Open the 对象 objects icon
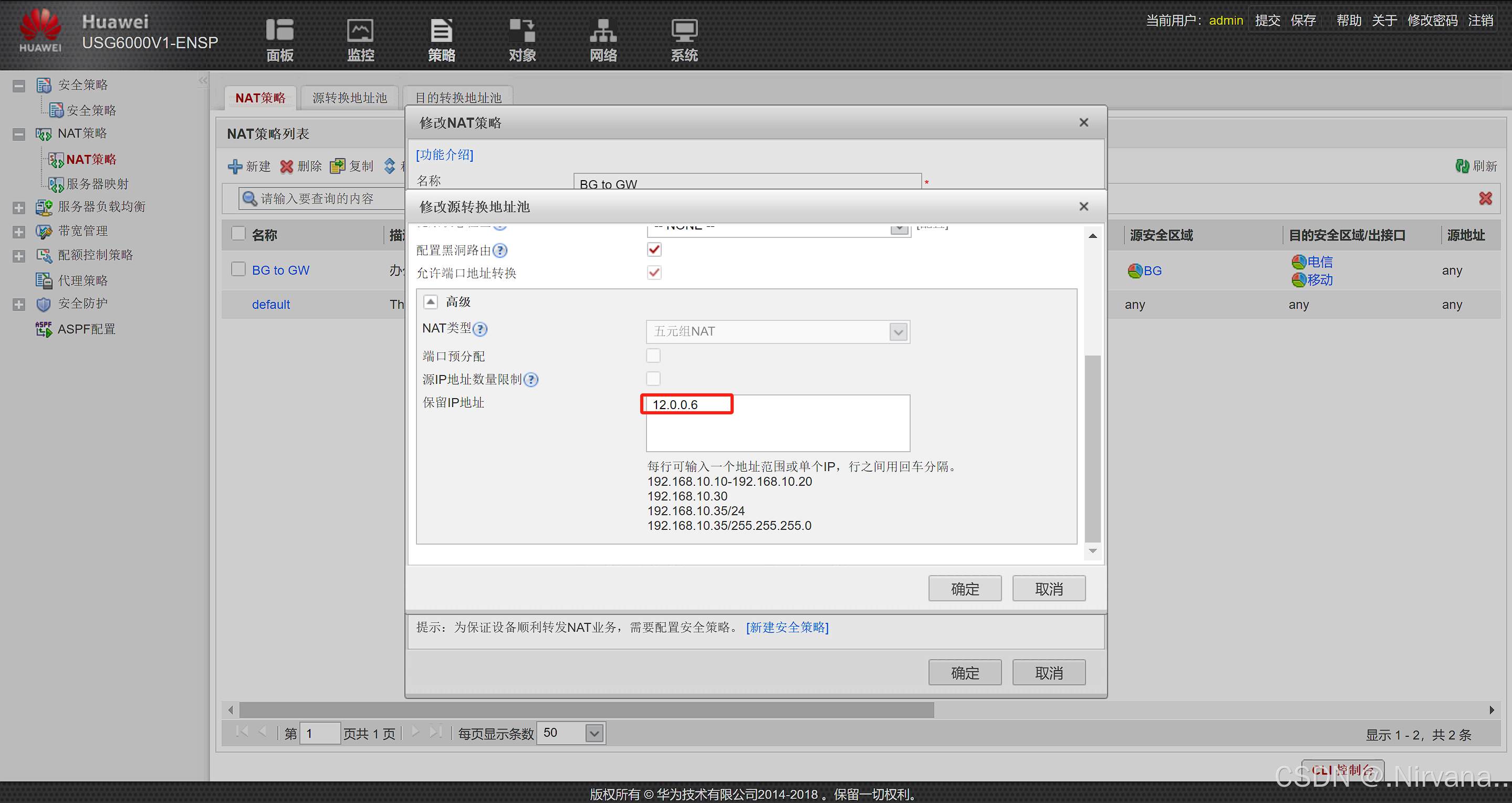 pyautogui.click(x=522, y=29)
